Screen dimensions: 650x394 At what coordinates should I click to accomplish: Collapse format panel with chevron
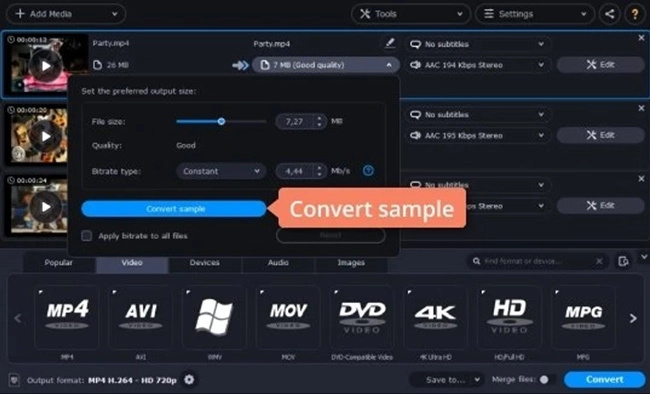pyautogui.click(x=643, y=257)
